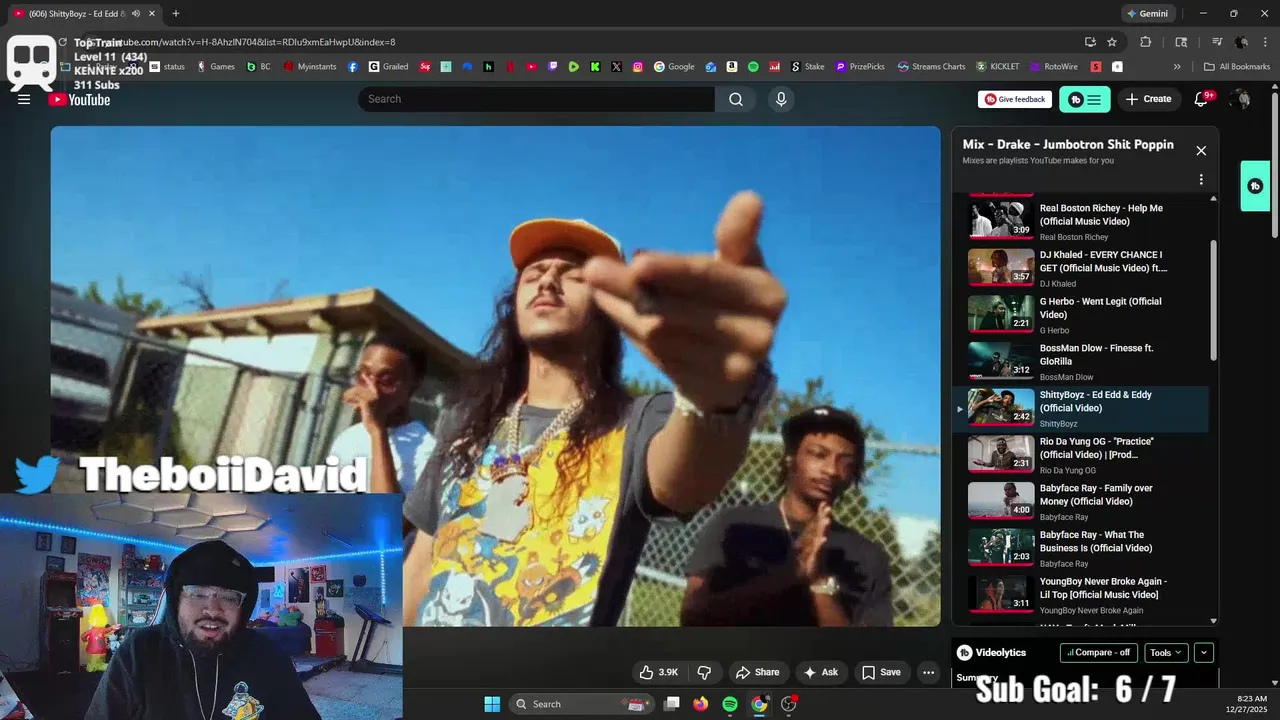Open new browser tab with plus button

[x=176, y=14]
